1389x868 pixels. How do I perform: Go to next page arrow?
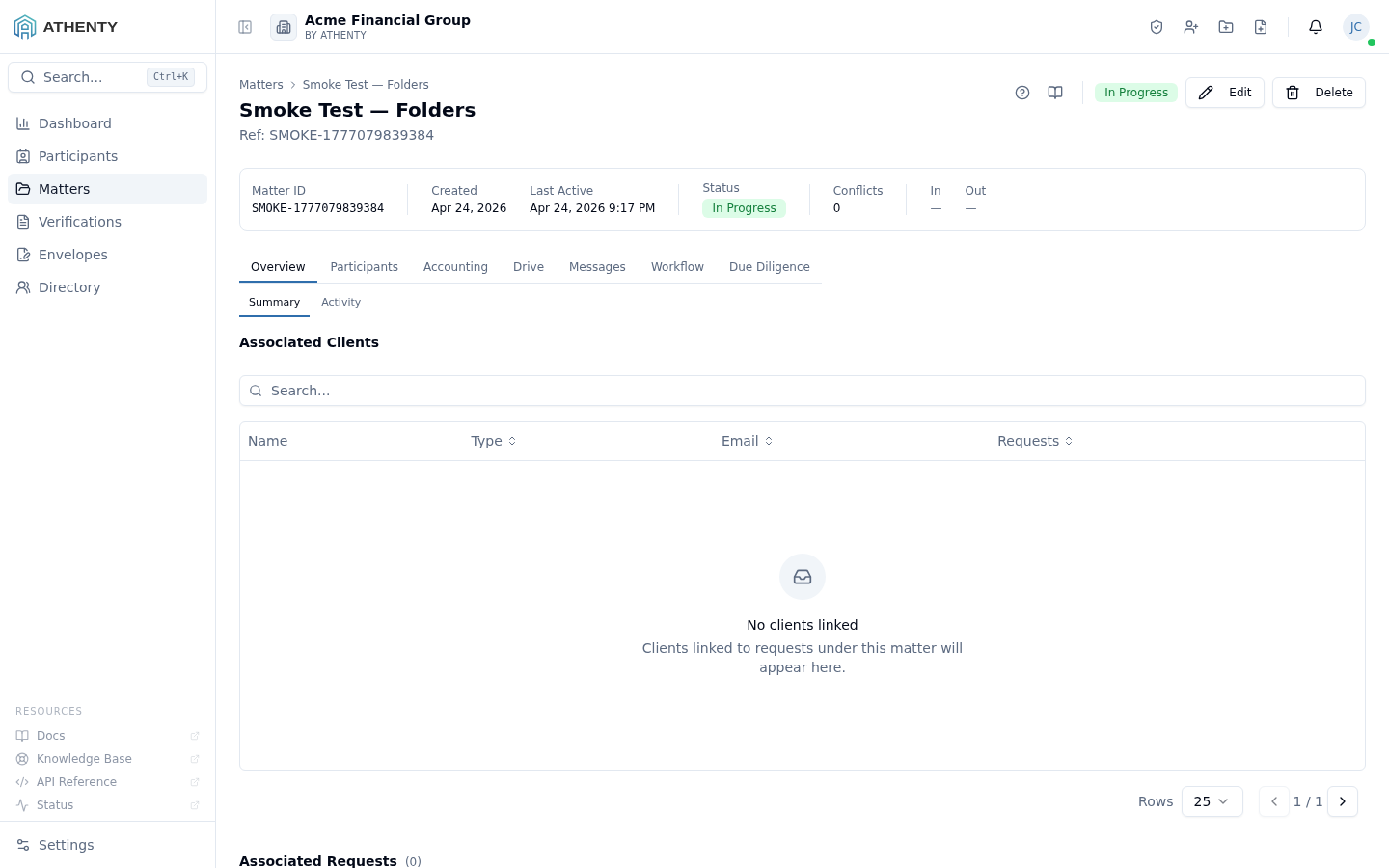click(1343, 801)
